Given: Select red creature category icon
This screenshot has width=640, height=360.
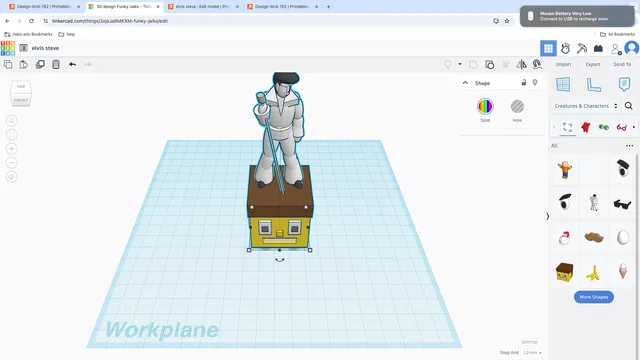Looking at the screenshot, I should (586, 127).
